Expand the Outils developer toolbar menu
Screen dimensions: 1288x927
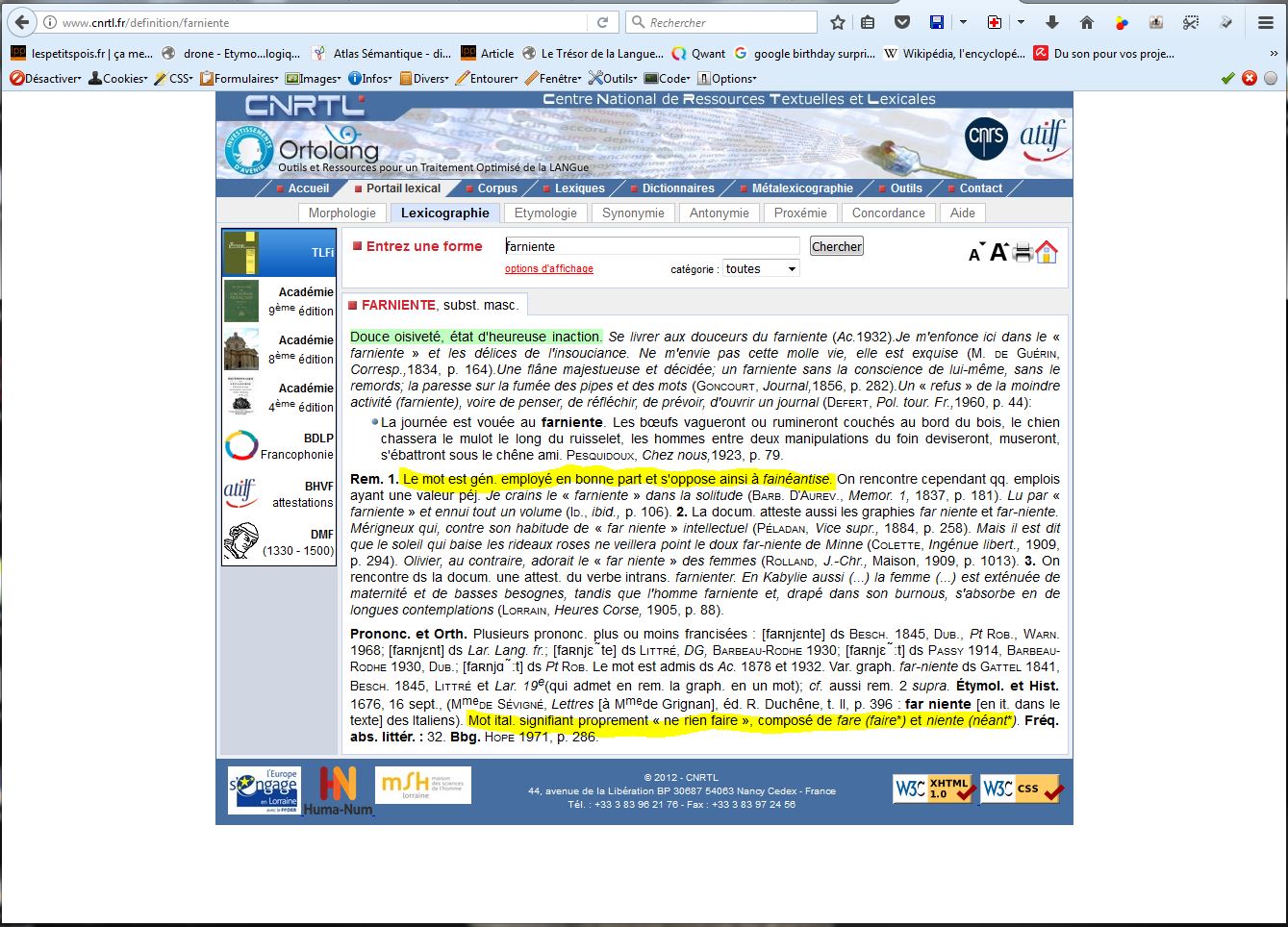pyautogui.click(x=614, y=79)
